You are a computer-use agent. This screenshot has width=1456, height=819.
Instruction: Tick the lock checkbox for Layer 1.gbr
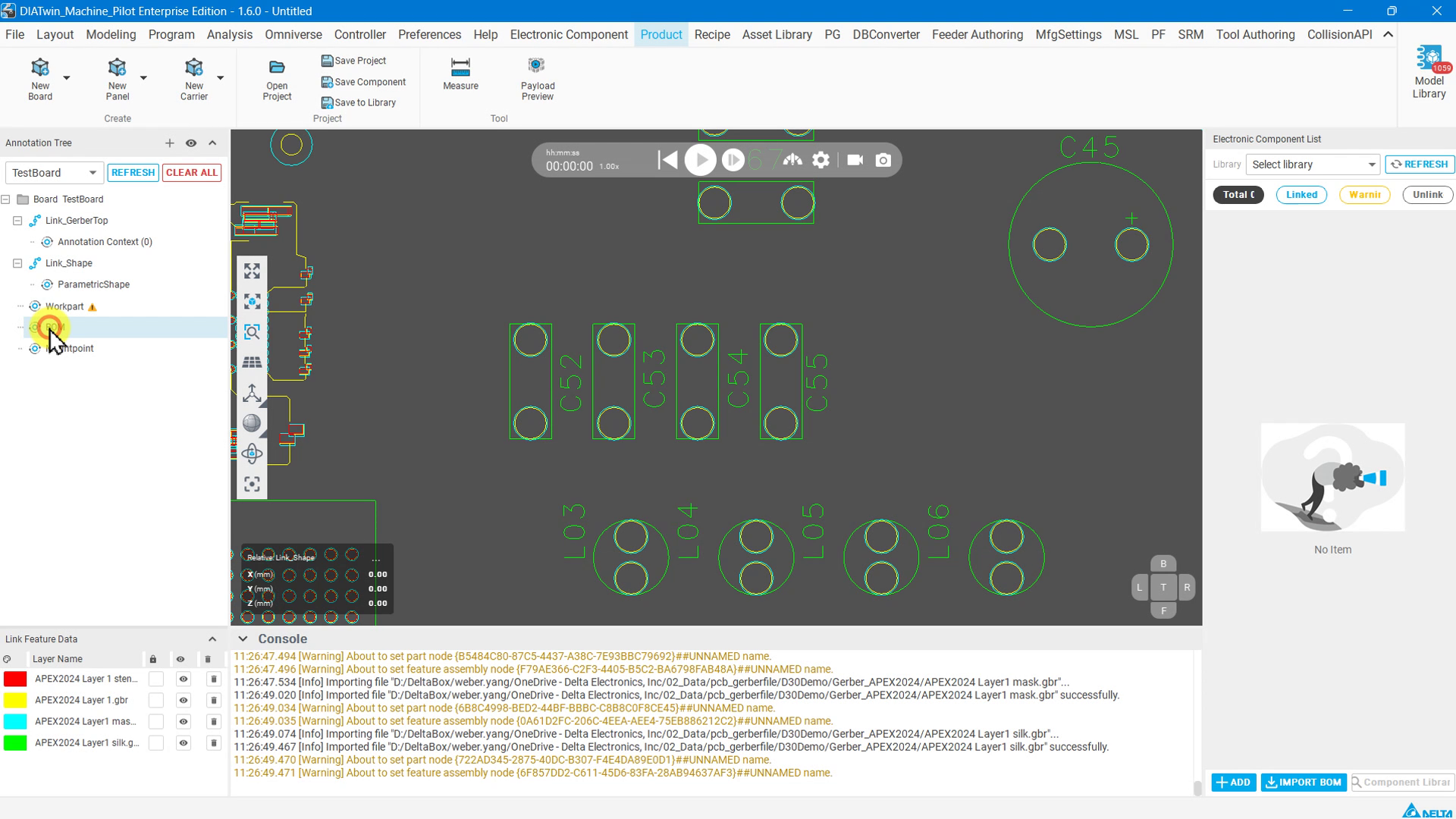(156, 700)
